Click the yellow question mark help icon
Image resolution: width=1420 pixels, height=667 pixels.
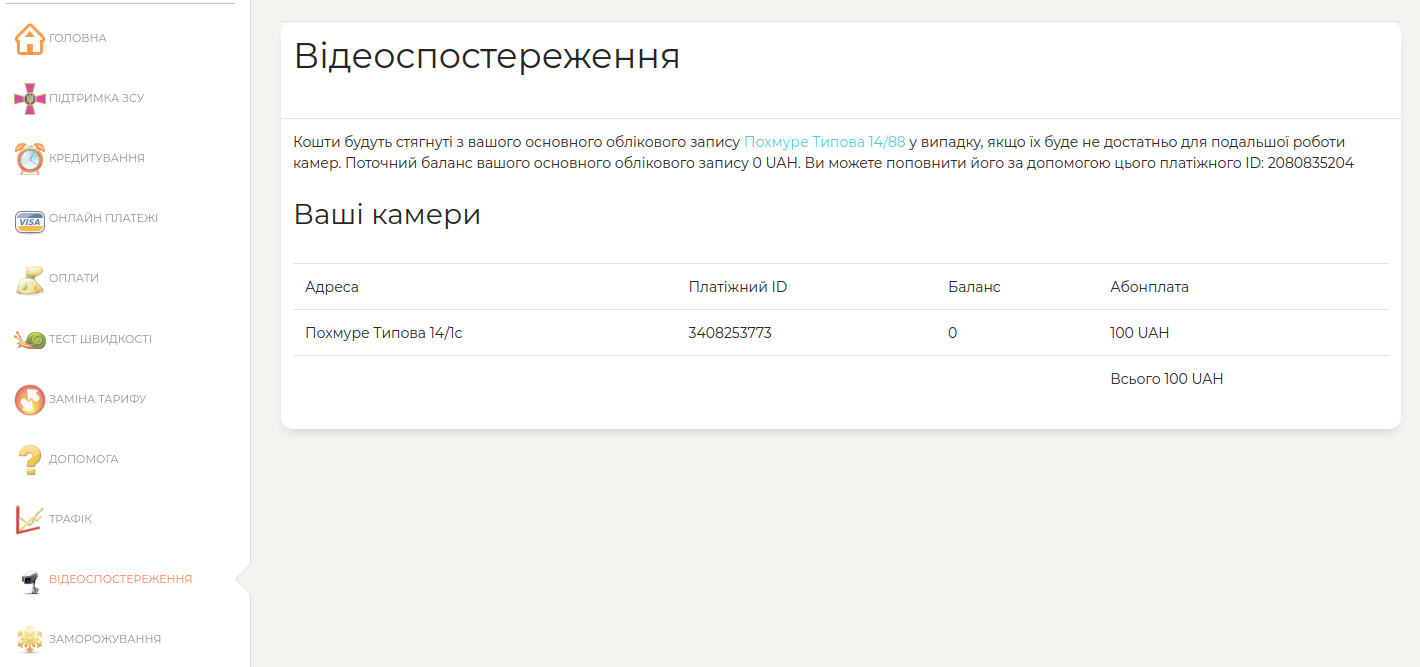[30, 460]
